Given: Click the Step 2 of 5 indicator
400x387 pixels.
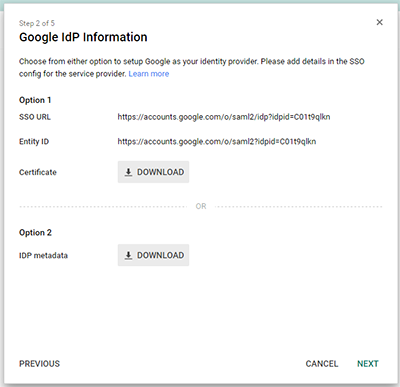Looking at the screenshot, I should [37, 23].
